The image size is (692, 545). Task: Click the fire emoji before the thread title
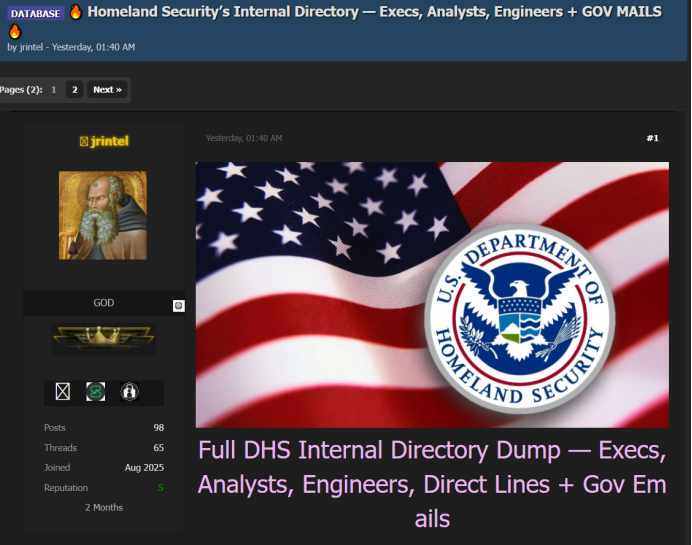pos(76,13)
